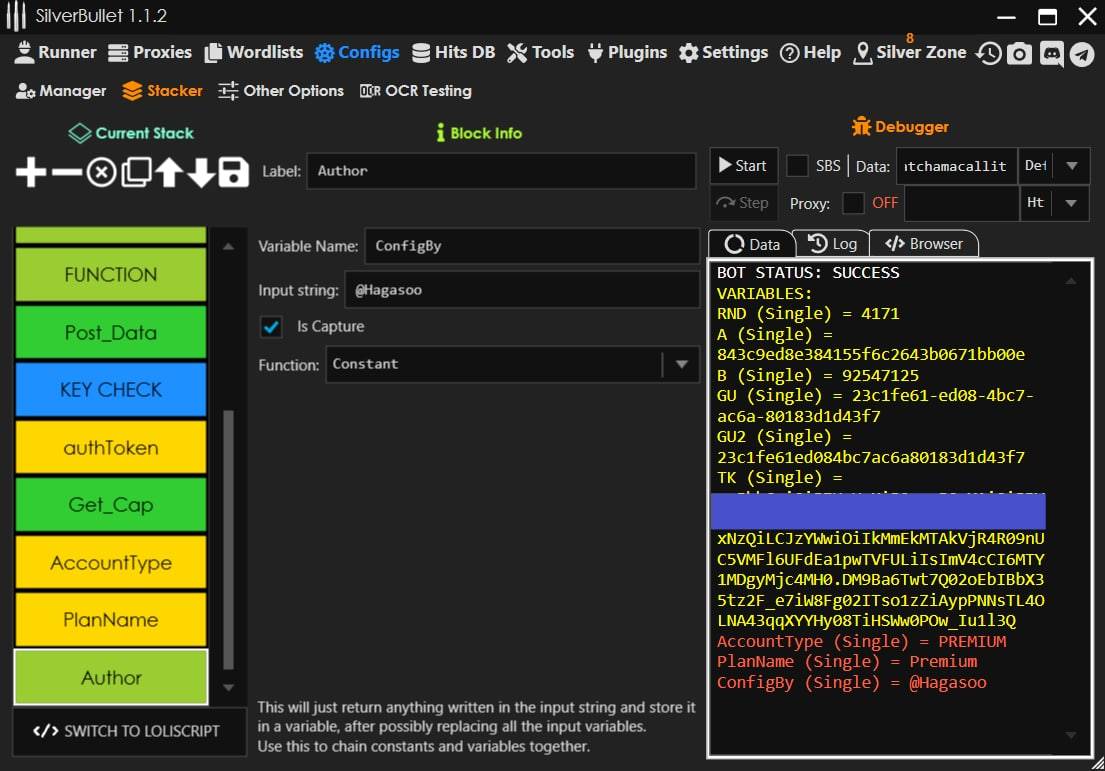This screenshot has height=771, width=1105.
Task: Move selected block up with arrow icon
Action: click(168, 173)
